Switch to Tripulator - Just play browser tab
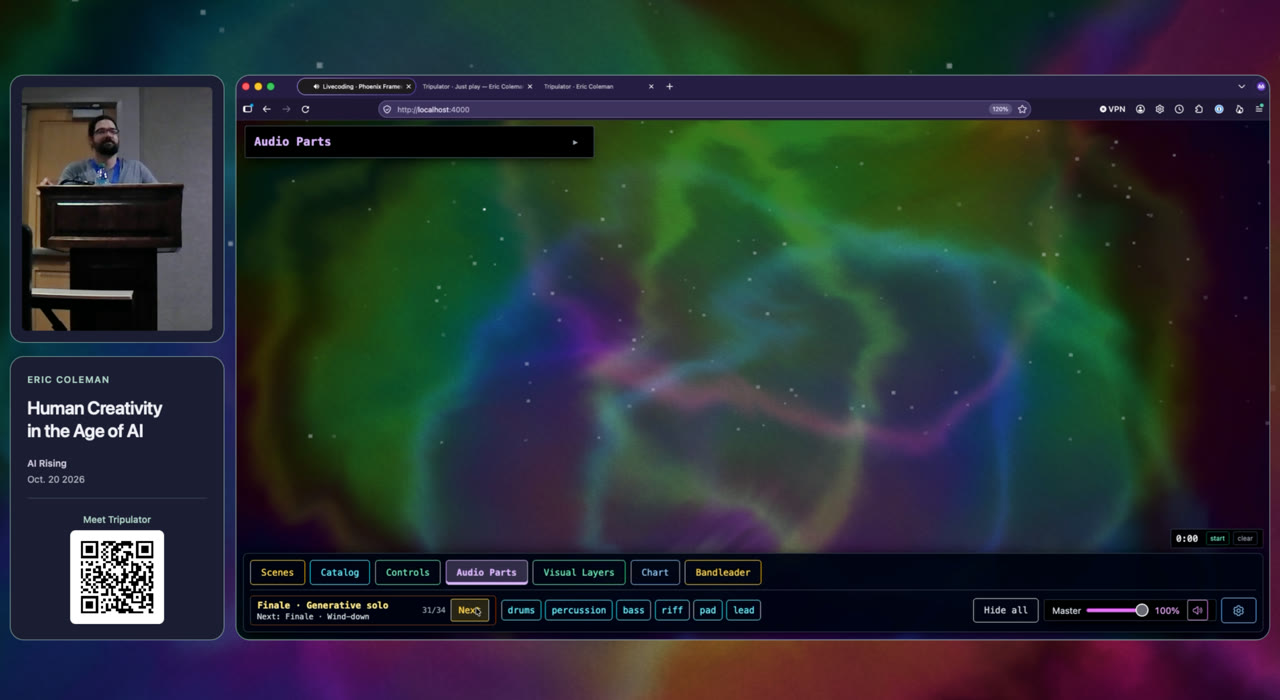 (476, 87)
